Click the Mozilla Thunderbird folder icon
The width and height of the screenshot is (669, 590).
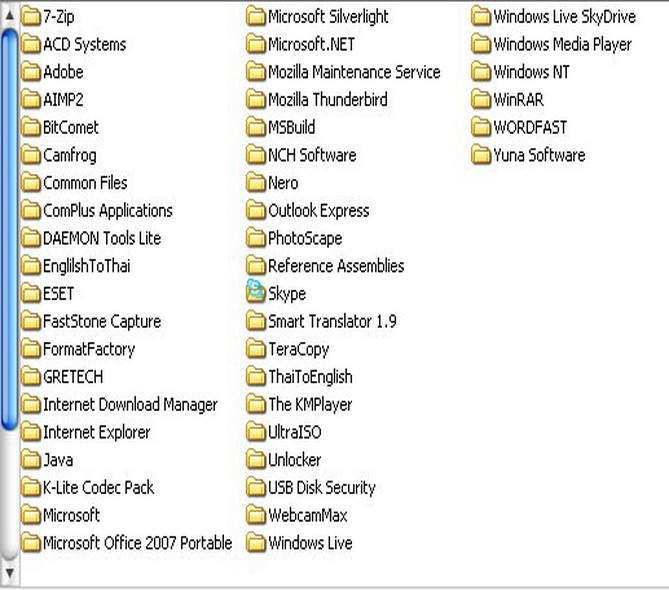click(256, 99)
